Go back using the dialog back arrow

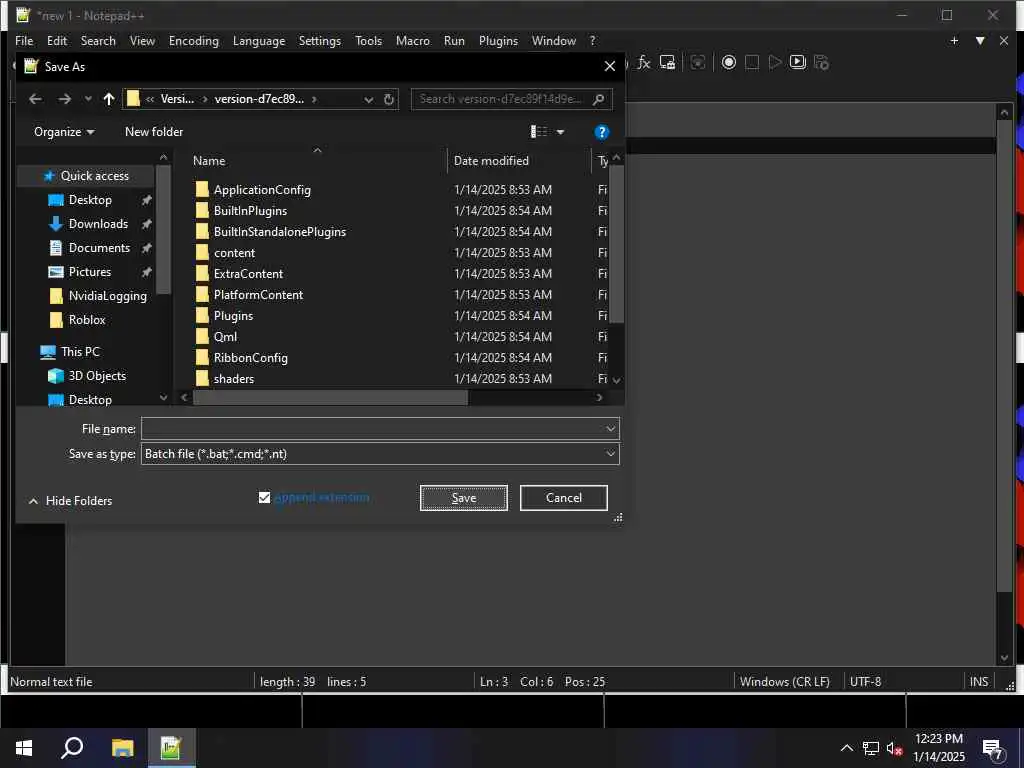[35, 99]
